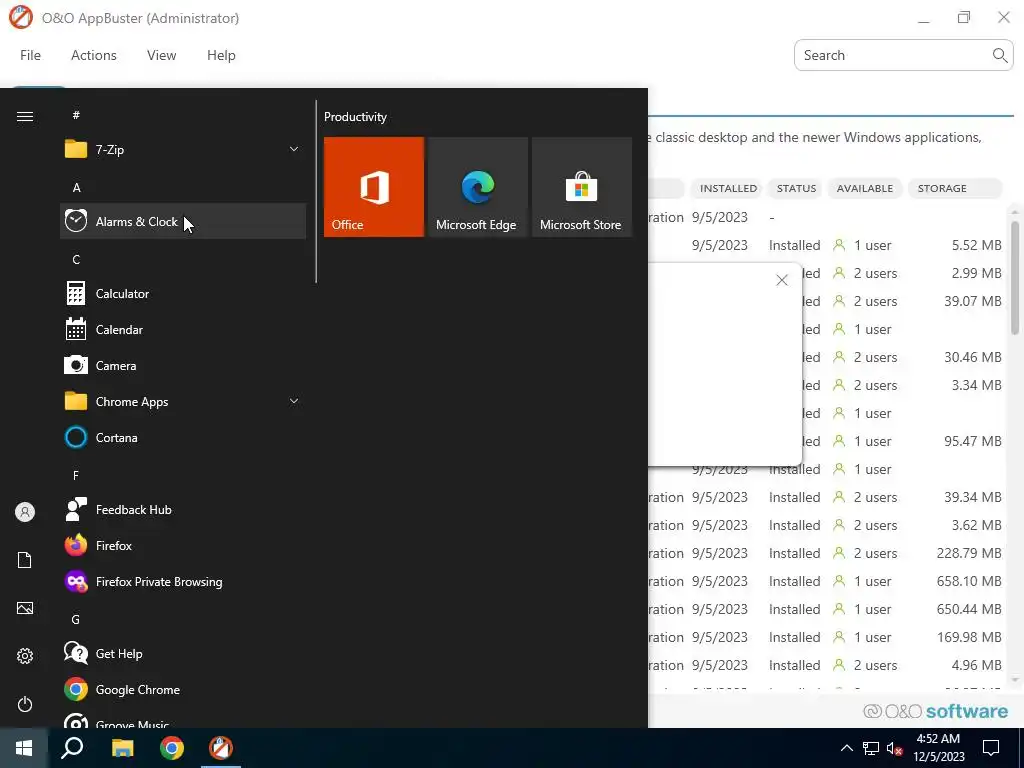Image resolution: width=1024 pixels, height=768 pixels.
Task: Launch Firefox from the Start menu
Action: tap(183, 545)
